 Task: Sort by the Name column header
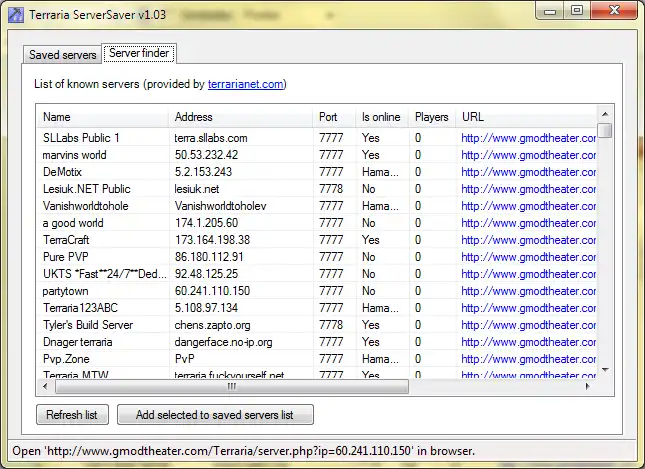pos(102,117)
